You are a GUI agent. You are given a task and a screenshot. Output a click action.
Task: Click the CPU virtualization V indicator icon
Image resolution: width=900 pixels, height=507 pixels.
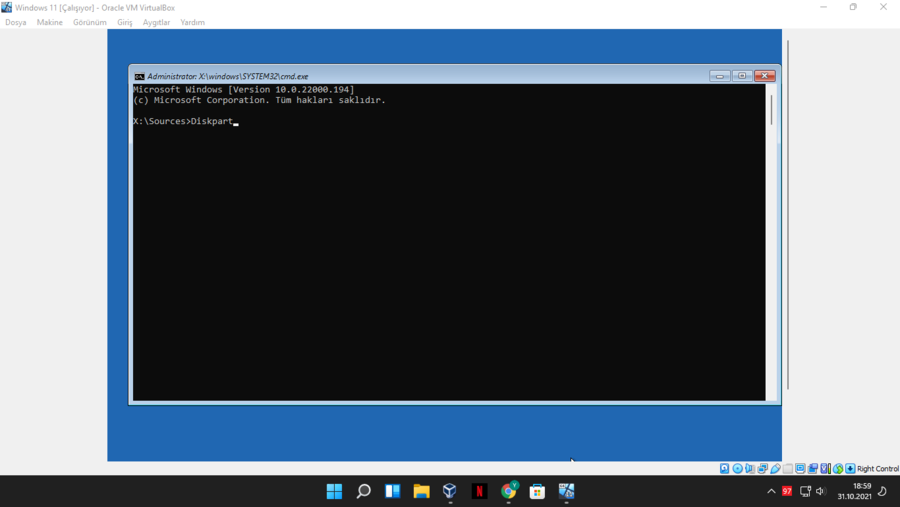(x=825, y=469)
